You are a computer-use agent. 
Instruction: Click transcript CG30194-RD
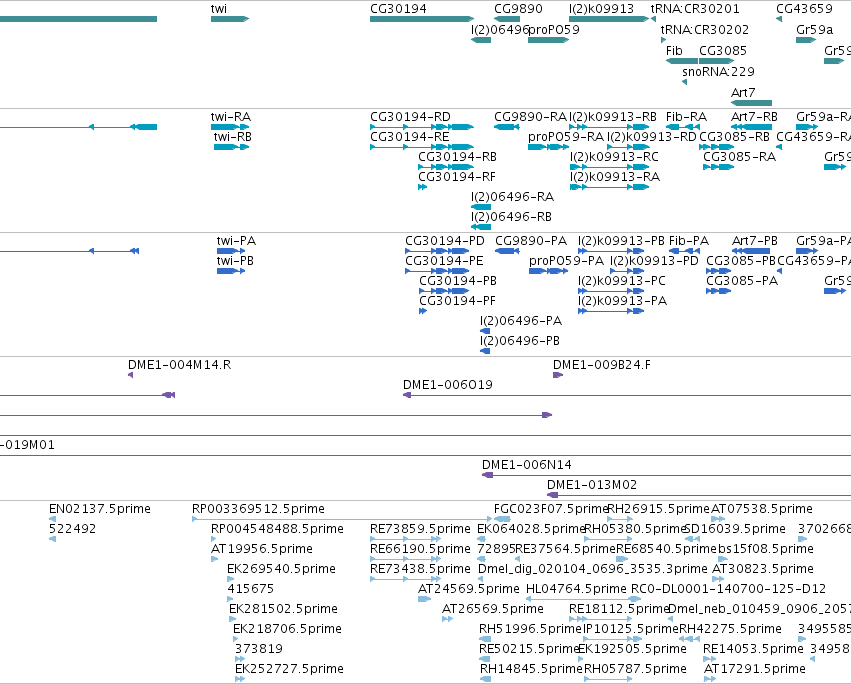pos(410,117)
